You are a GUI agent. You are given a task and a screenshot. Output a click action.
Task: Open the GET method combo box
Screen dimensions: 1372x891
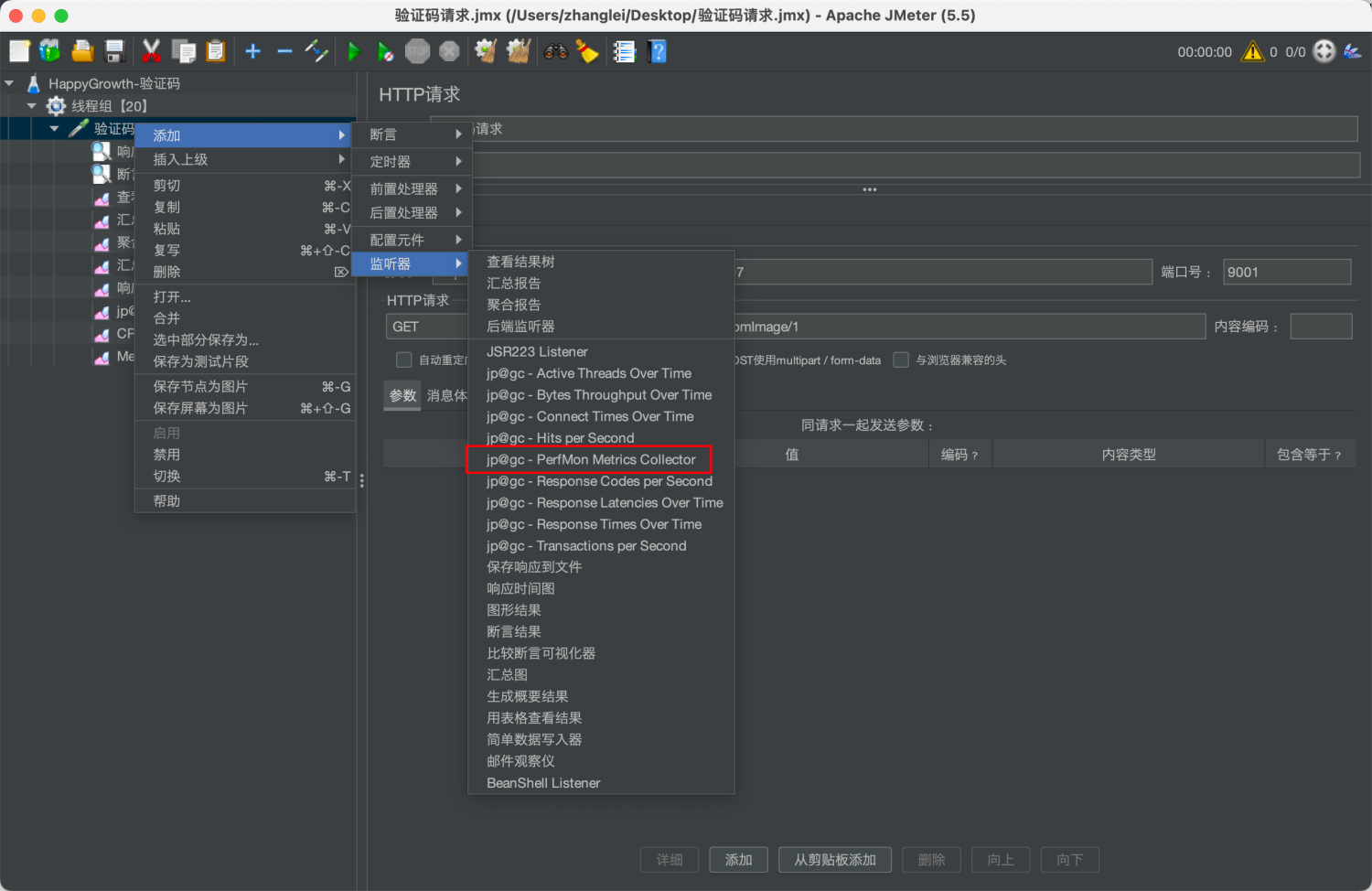click(x=427, y=327)
